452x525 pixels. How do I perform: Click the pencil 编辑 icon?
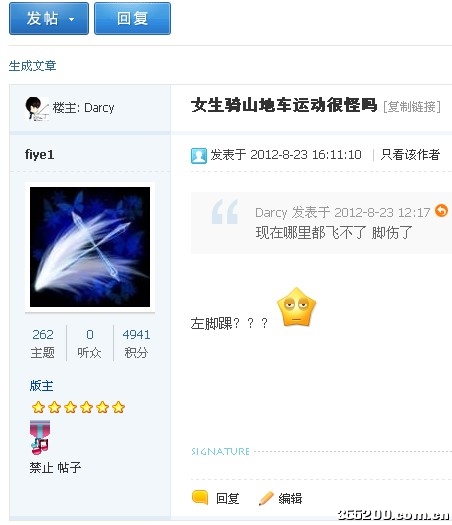pos(266,499)
